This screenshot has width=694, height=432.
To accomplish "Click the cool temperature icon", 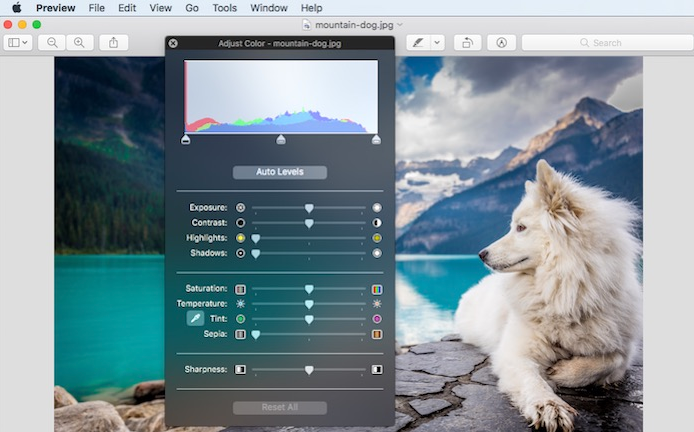I will (x=240, y=304).
